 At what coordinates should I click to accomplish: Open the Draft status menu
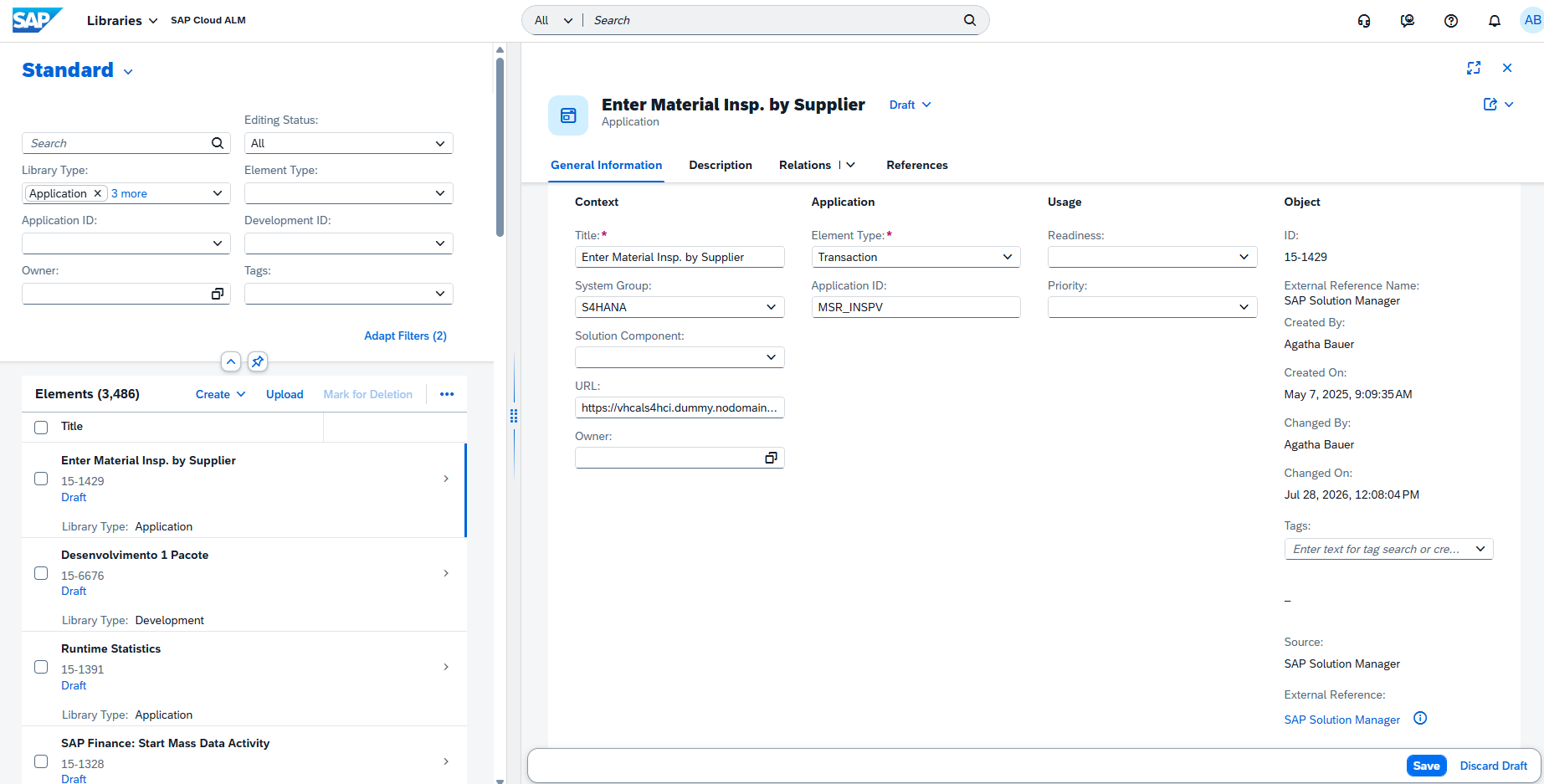[x=910, y=105]
